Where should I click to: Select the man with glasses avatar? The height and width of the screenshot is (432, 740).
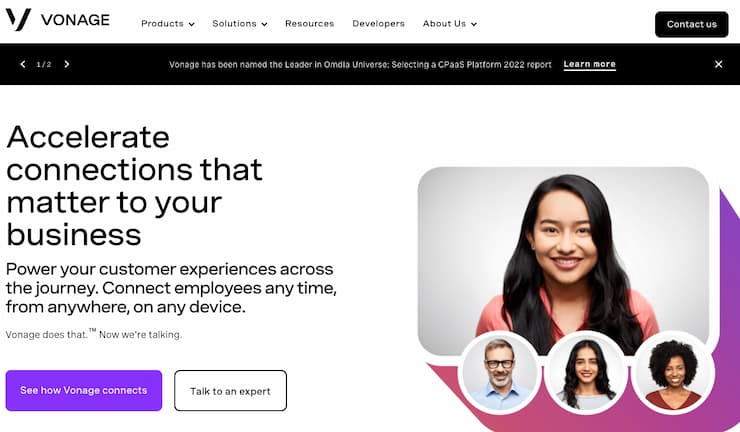tap(499, 373)
